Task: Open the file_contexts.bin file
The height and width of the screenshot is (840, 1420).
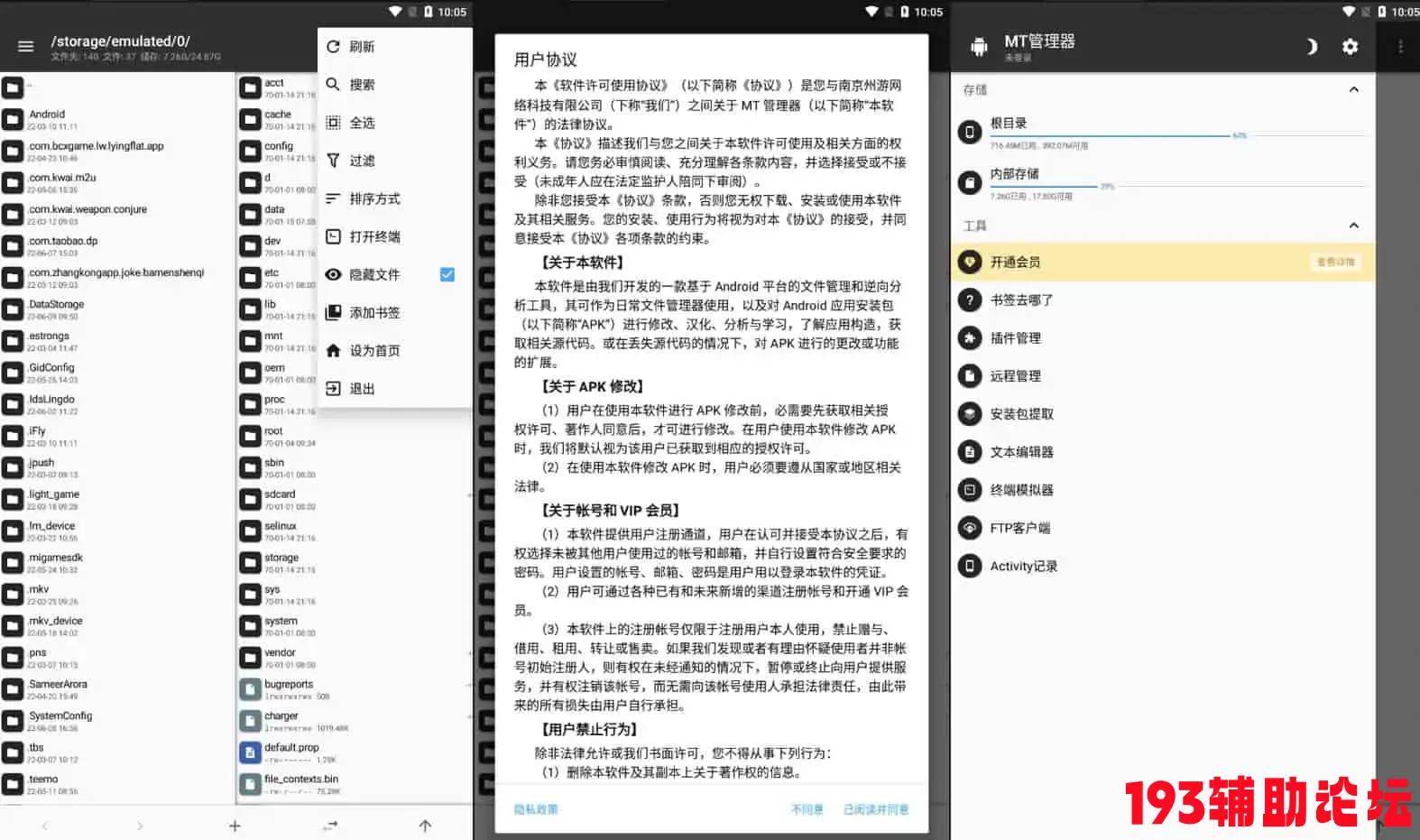Action: point(355,783)
